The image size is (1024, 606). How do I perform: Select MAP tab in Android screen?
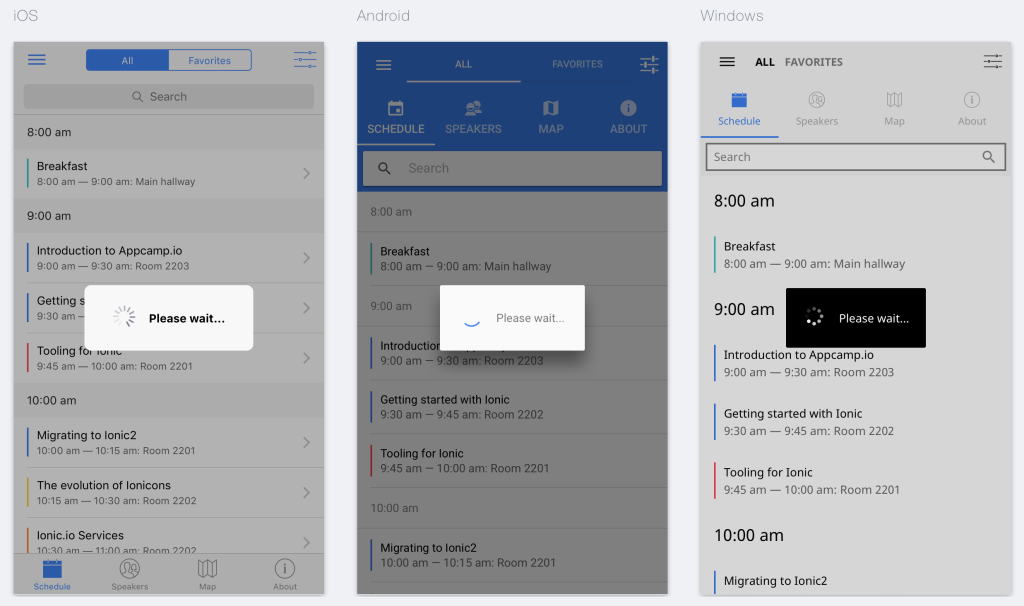(551, 118)
